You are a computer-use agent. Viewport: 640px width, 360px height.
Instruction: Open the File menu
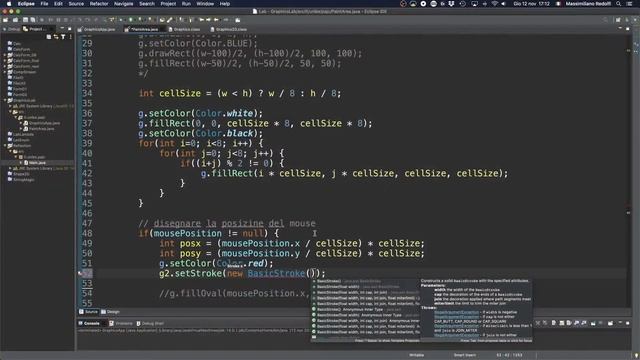[44, 4]
